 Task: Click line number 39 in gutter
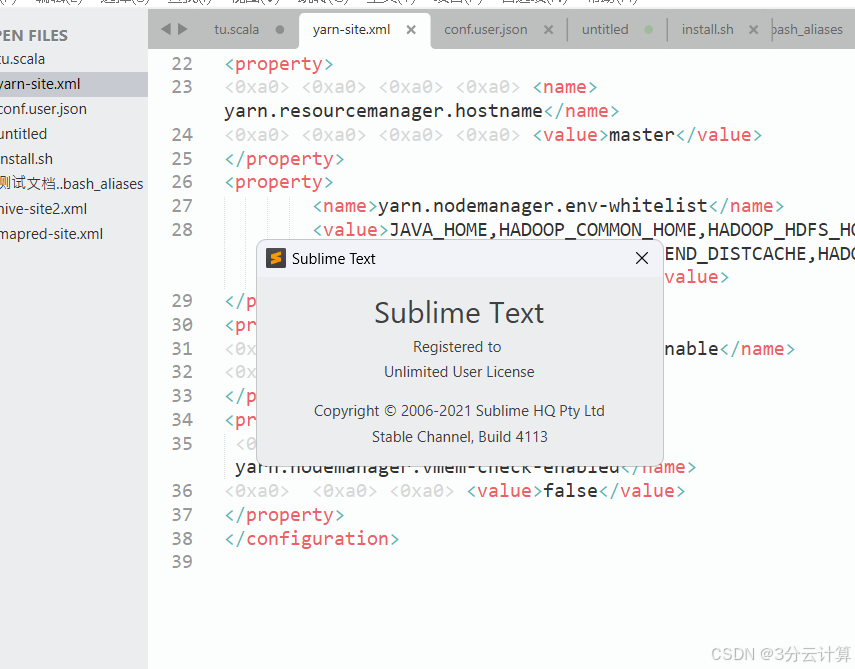click(182, 562)
